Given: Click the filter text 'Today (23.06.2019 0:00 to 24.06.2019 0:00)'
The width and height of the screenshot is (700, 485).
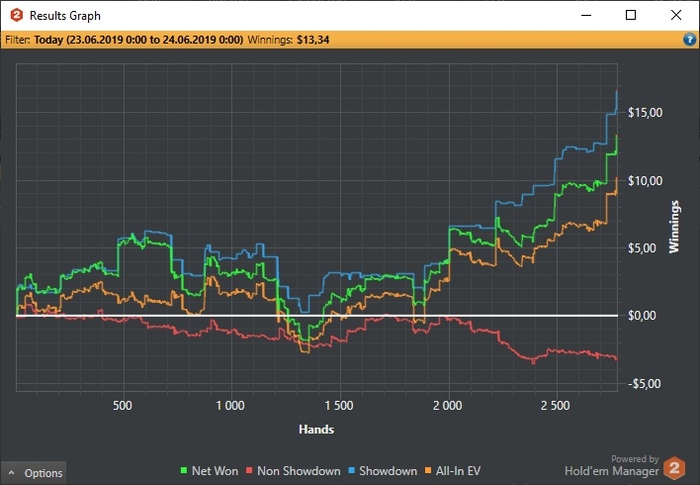Looking at the screenshot, I should click(x=138, y=40).
